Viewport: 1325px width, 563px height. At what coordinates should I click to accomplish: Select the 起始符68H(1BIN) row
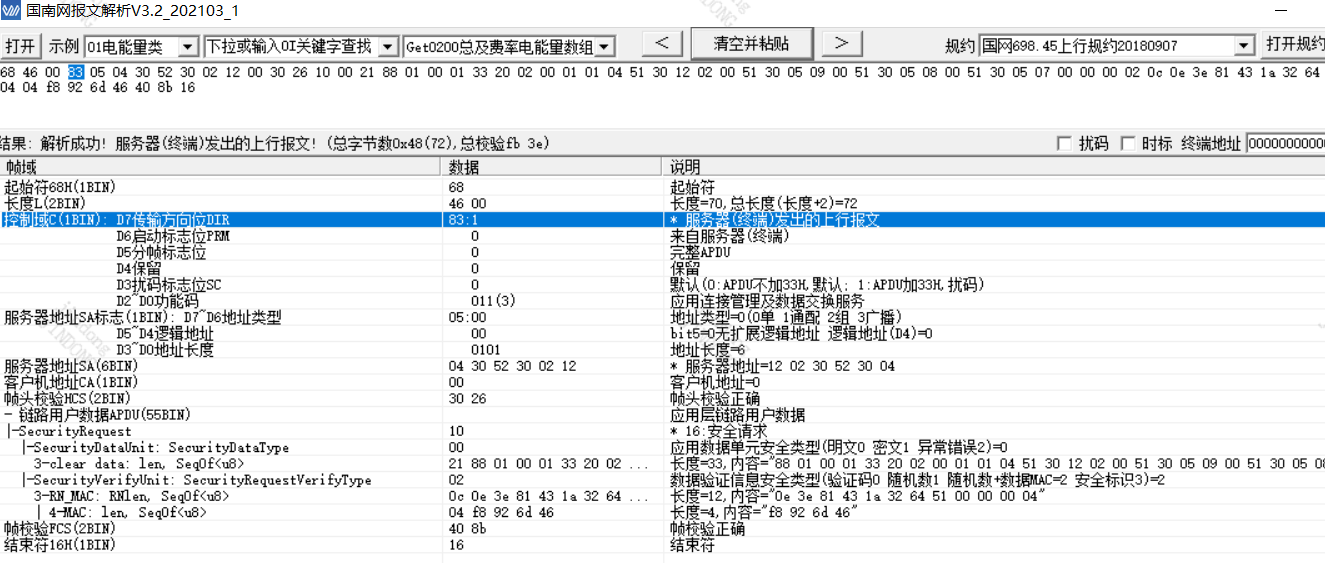tap(662, 188)
